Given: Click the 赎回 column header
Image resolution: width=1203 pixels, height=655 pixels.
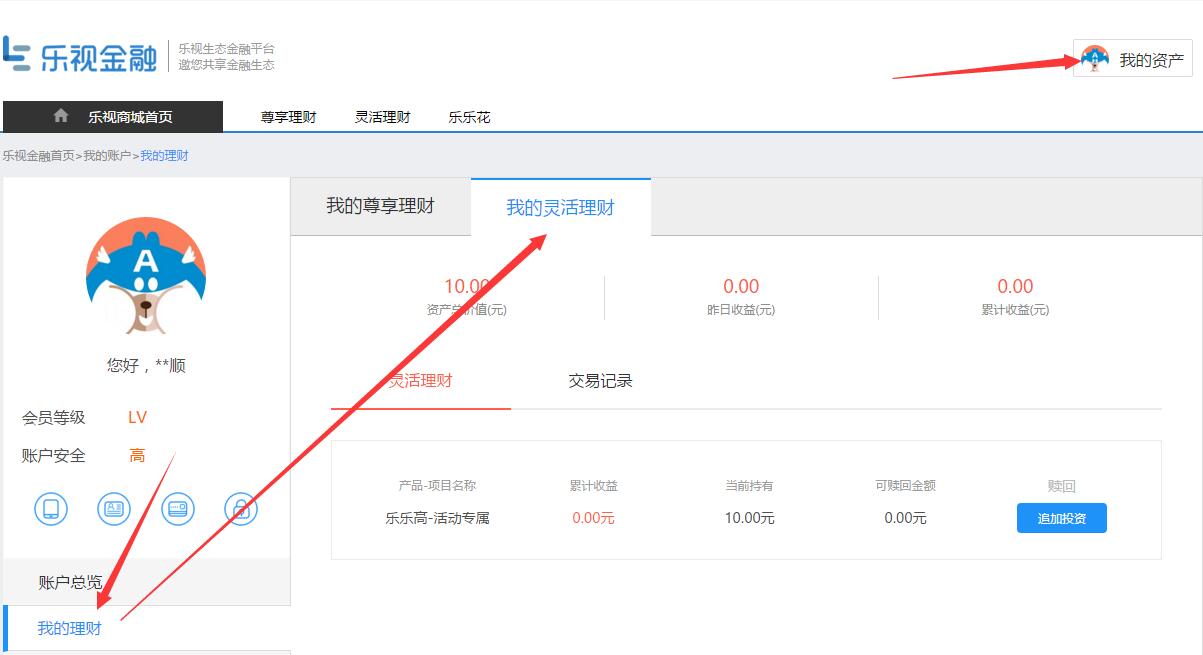Looking at the screenshot, I should click(1062, 486).
